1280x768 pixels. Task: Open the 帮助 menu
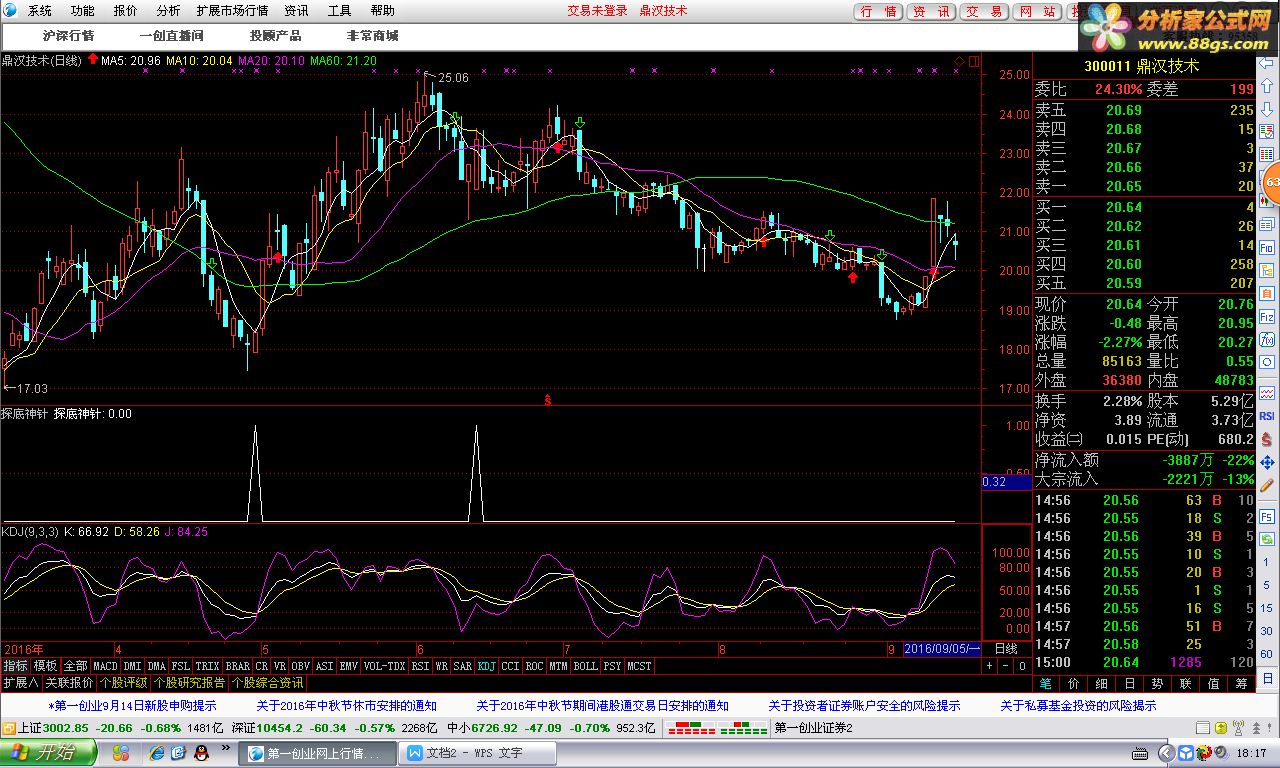click(382, 11)
